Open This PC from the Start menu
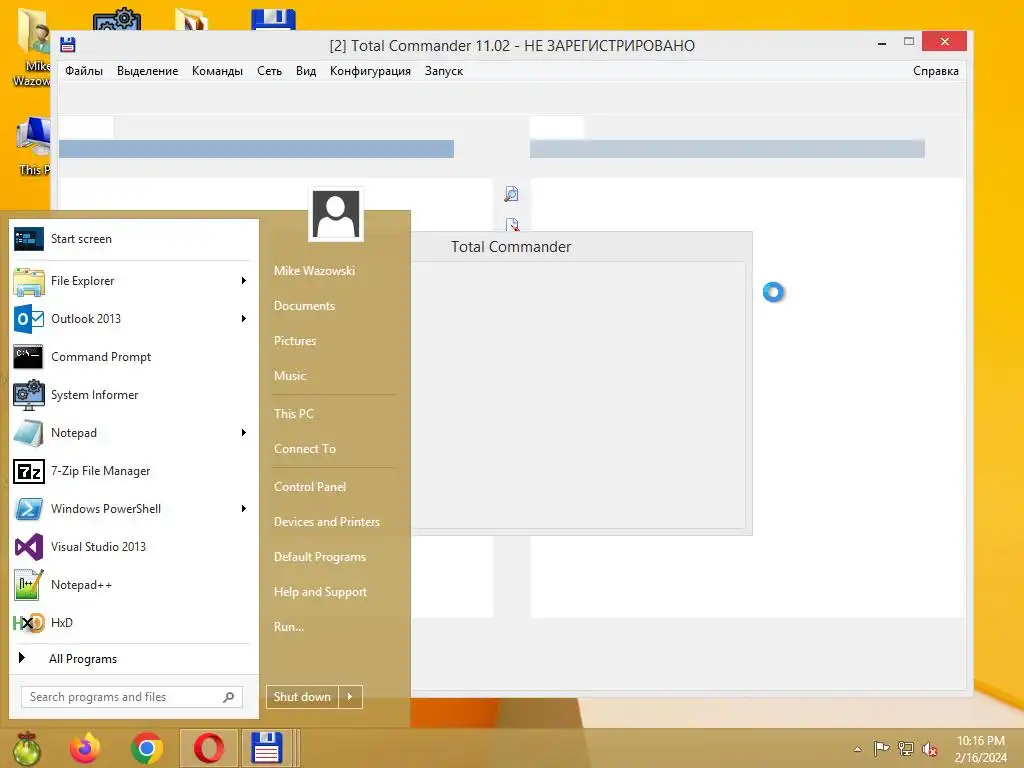 (x=294, y=413)
